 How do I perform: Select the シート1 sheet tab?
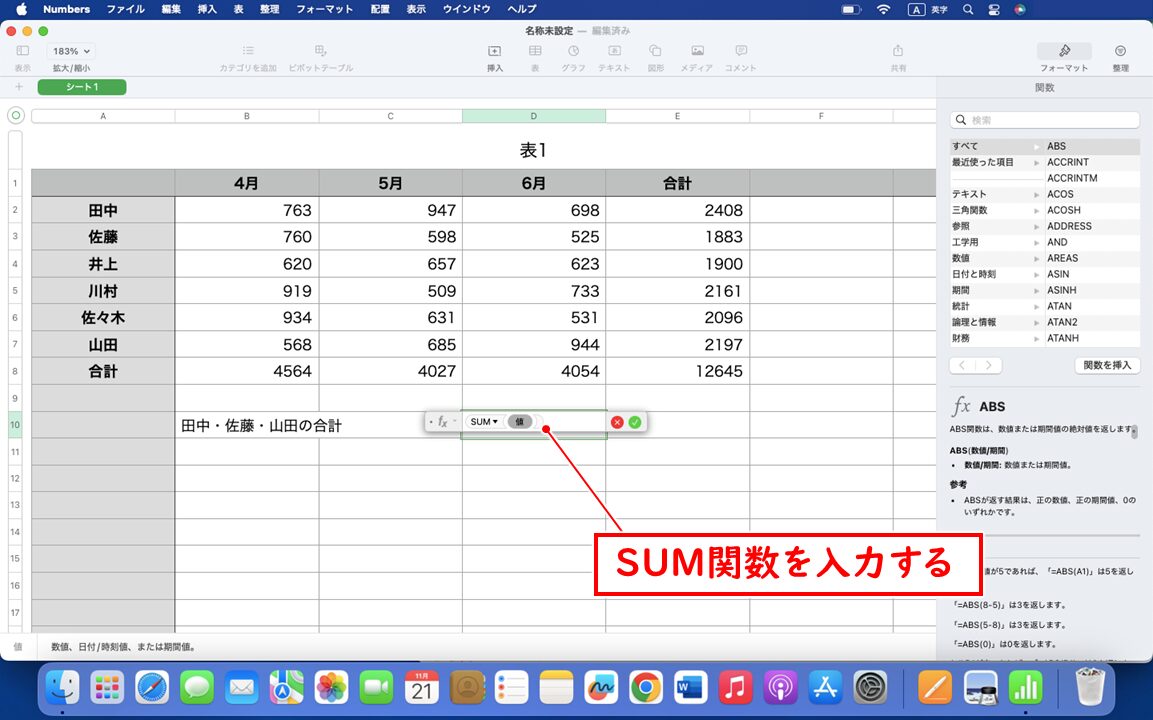82,87
